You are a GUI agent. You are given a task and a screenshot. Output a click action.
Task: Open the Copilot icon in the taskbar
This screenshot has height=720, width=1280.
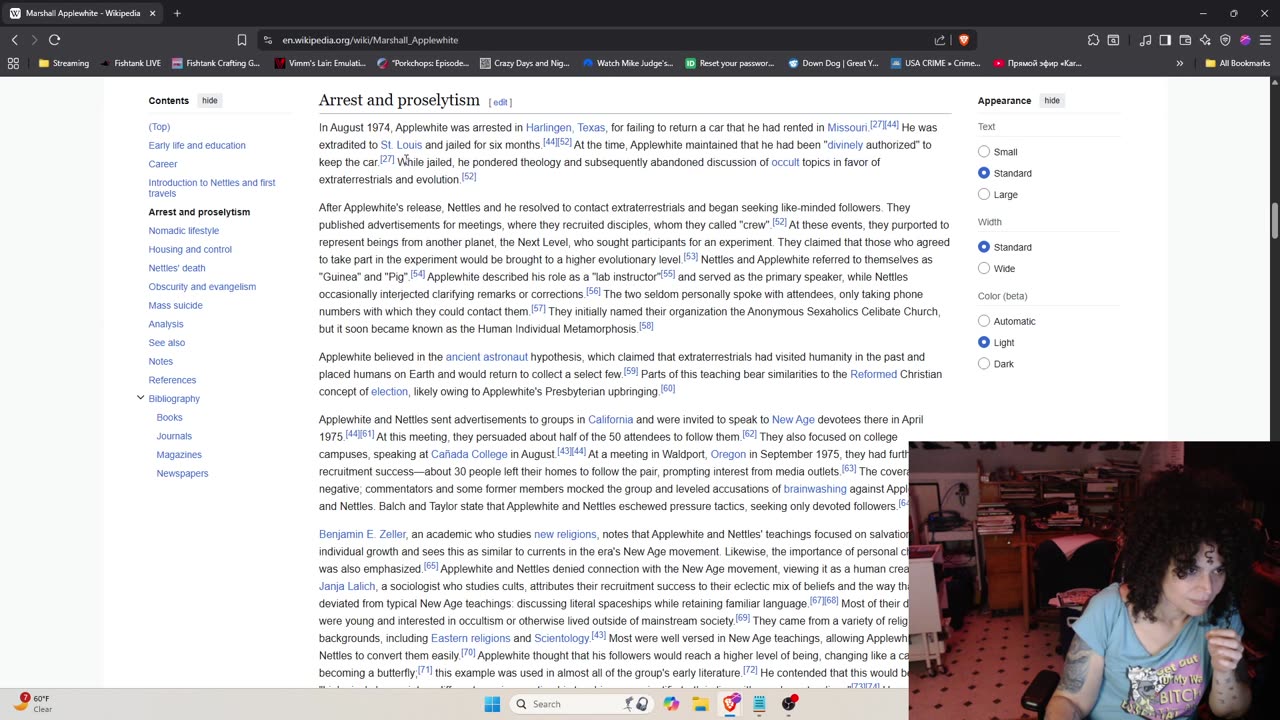[x=671, y=704]
